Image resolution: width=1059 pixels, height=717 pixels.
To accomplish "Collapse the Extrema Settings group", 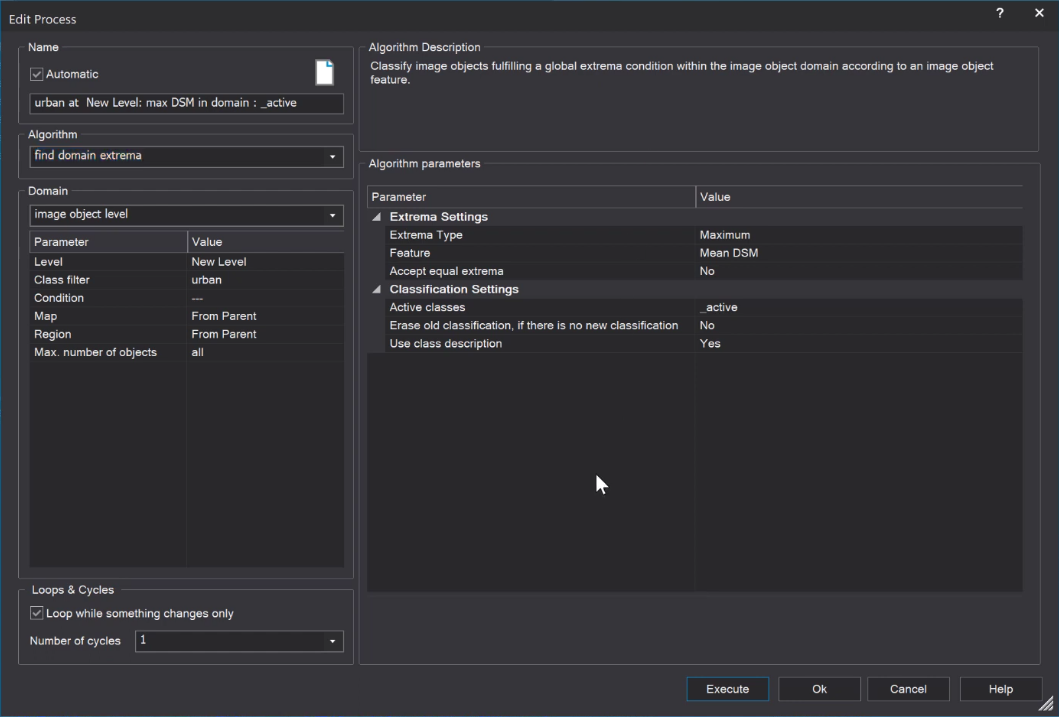I will (x=377, y=217).
